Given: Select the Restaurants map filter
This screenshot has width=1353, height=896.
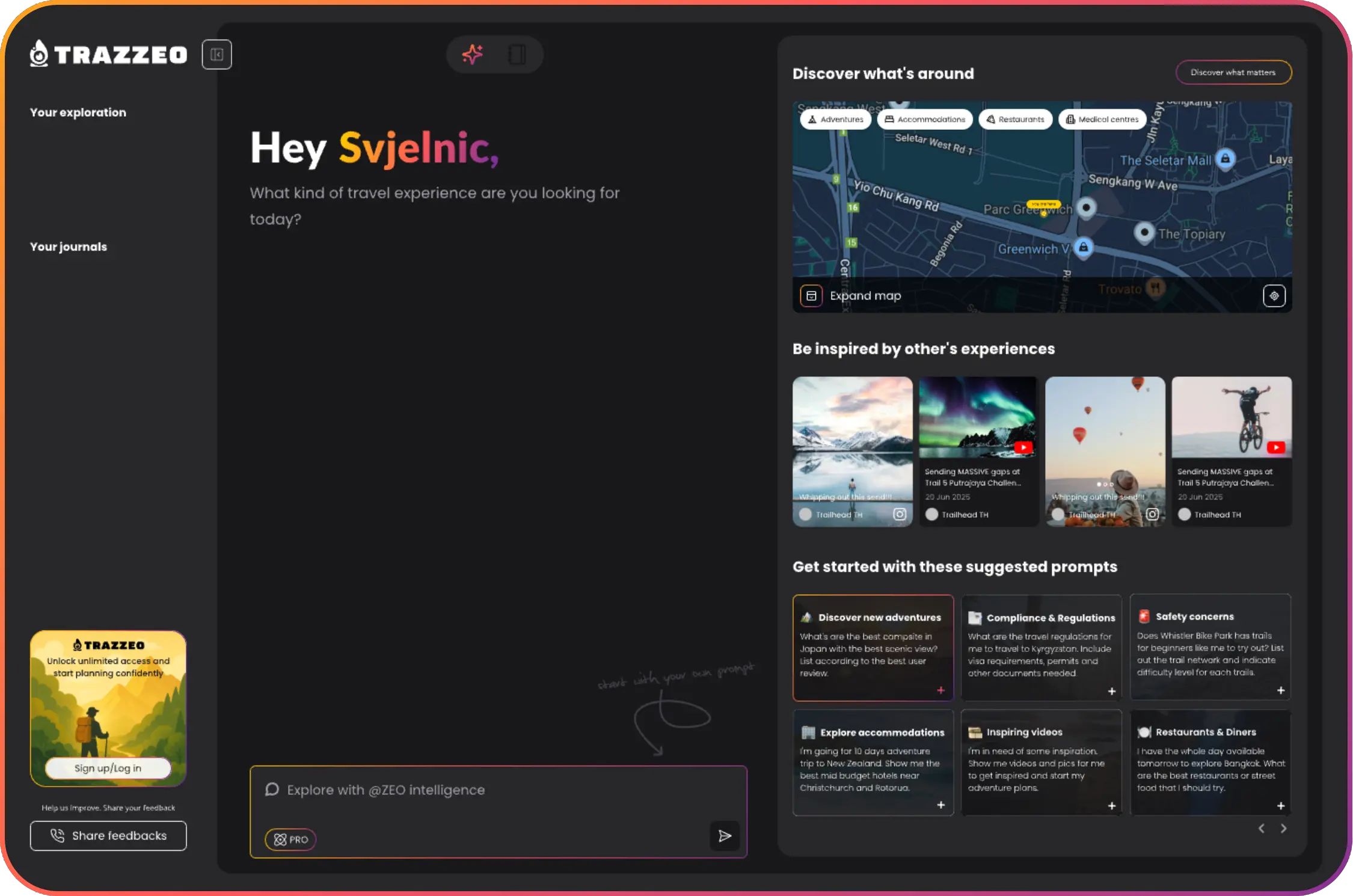Looking at the screenshot, I should point(1015,120).
